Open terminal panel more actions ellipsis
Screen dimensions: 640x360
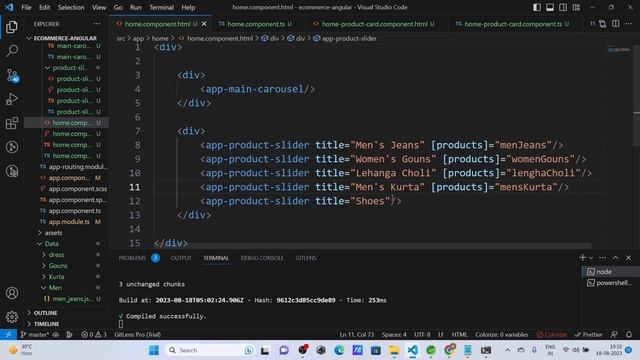[x=602, y=258]
